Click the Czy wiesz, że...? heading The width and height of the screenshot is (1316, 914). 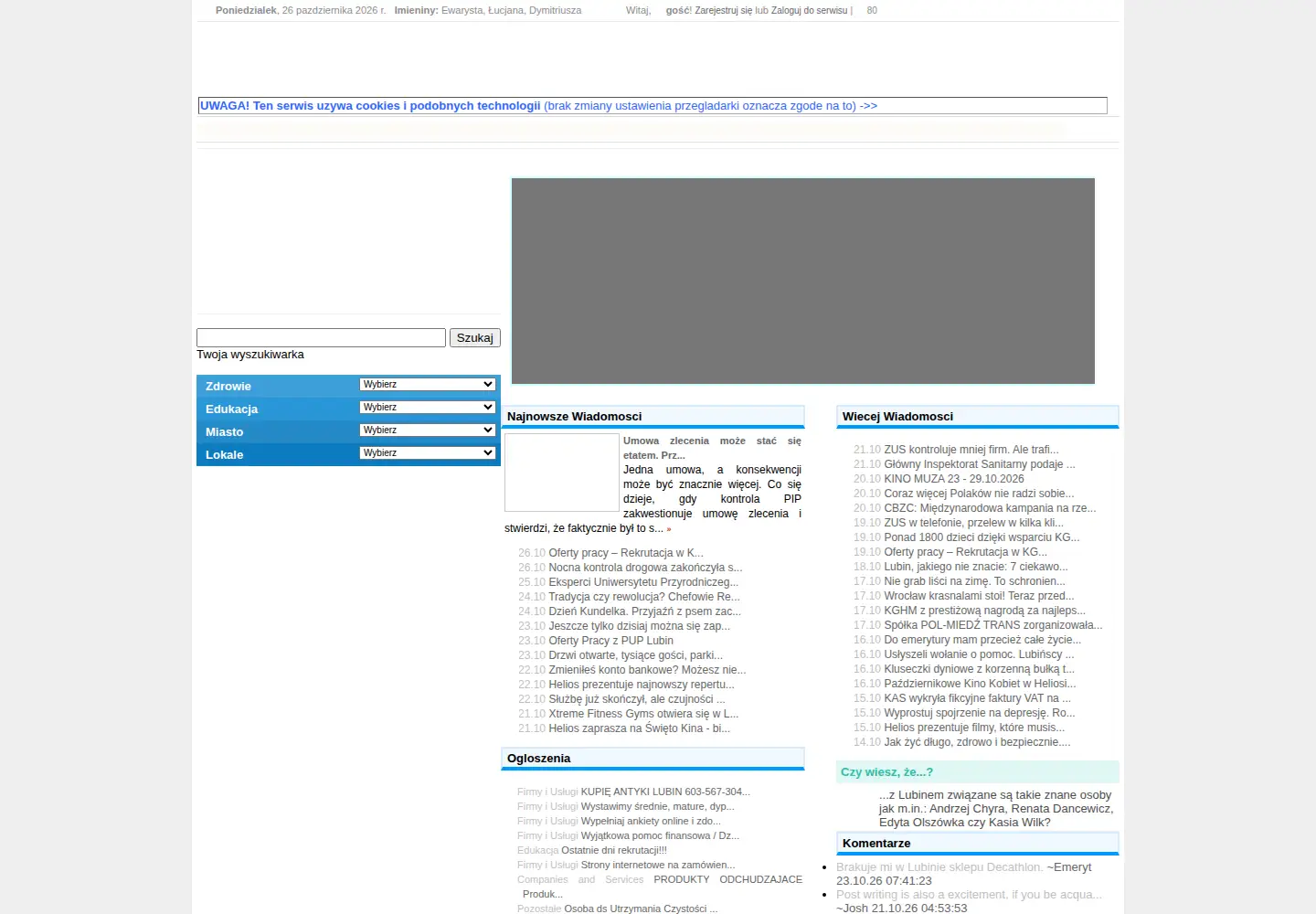886,772
